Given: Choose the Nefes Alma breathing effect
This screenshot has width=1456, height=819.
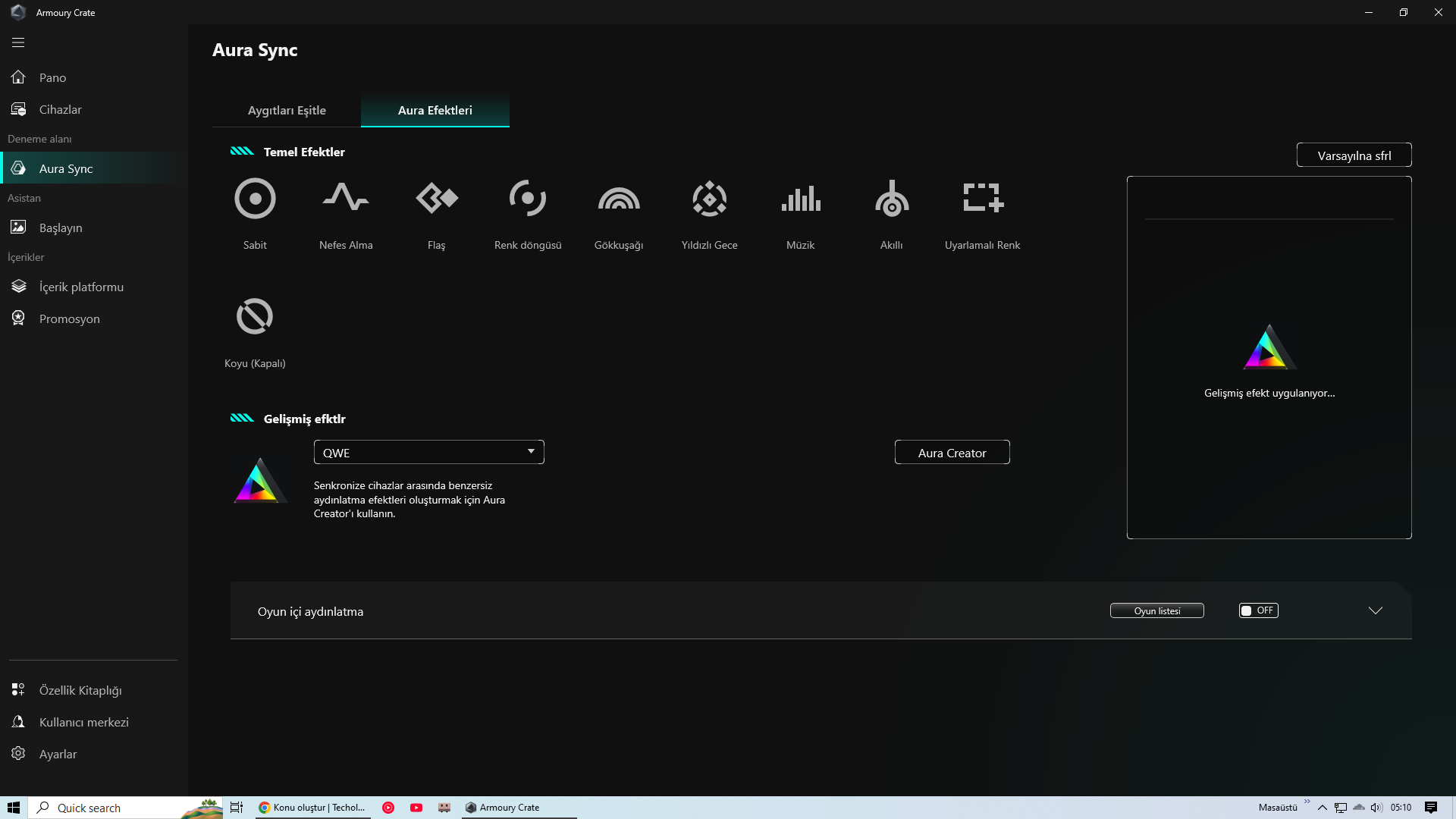Looking at the screenshot, I should click(346, 199).
